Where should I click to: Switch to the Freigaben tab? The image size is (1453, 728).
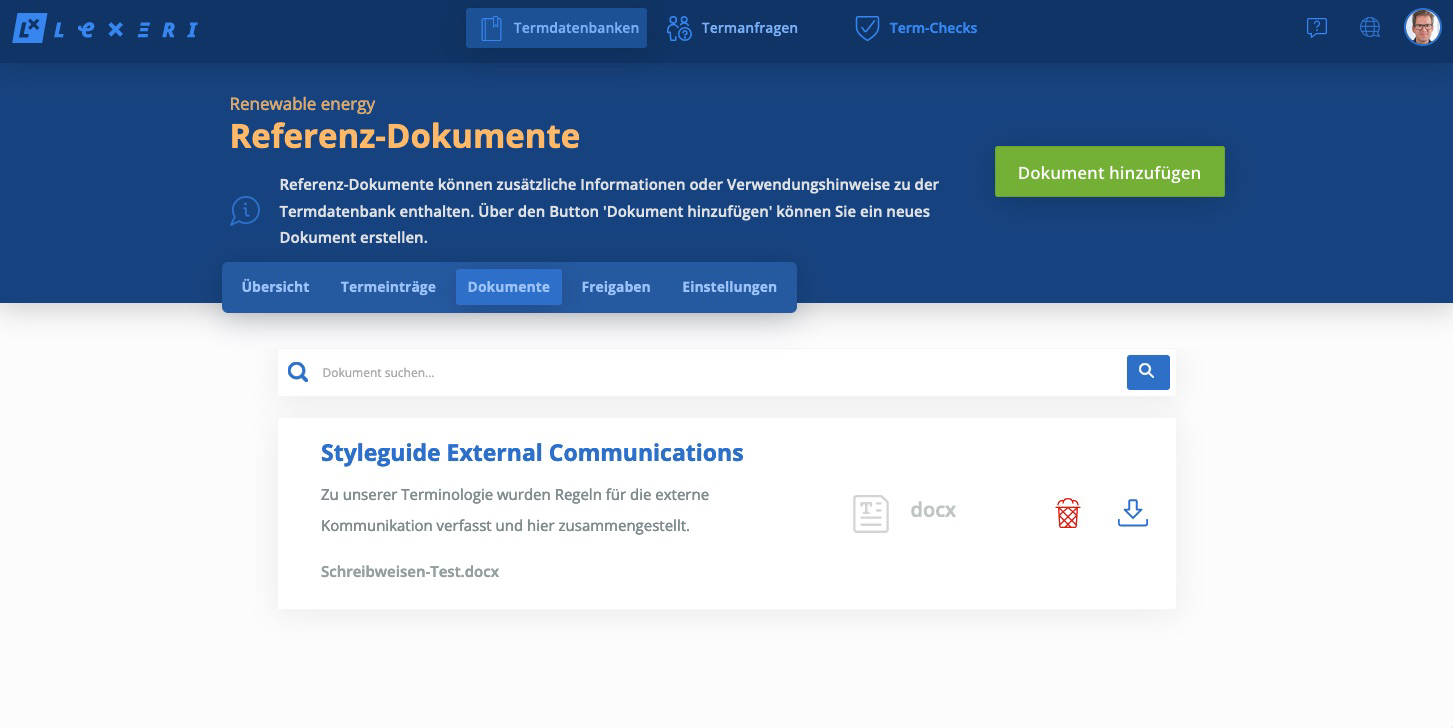coord(616,287)
